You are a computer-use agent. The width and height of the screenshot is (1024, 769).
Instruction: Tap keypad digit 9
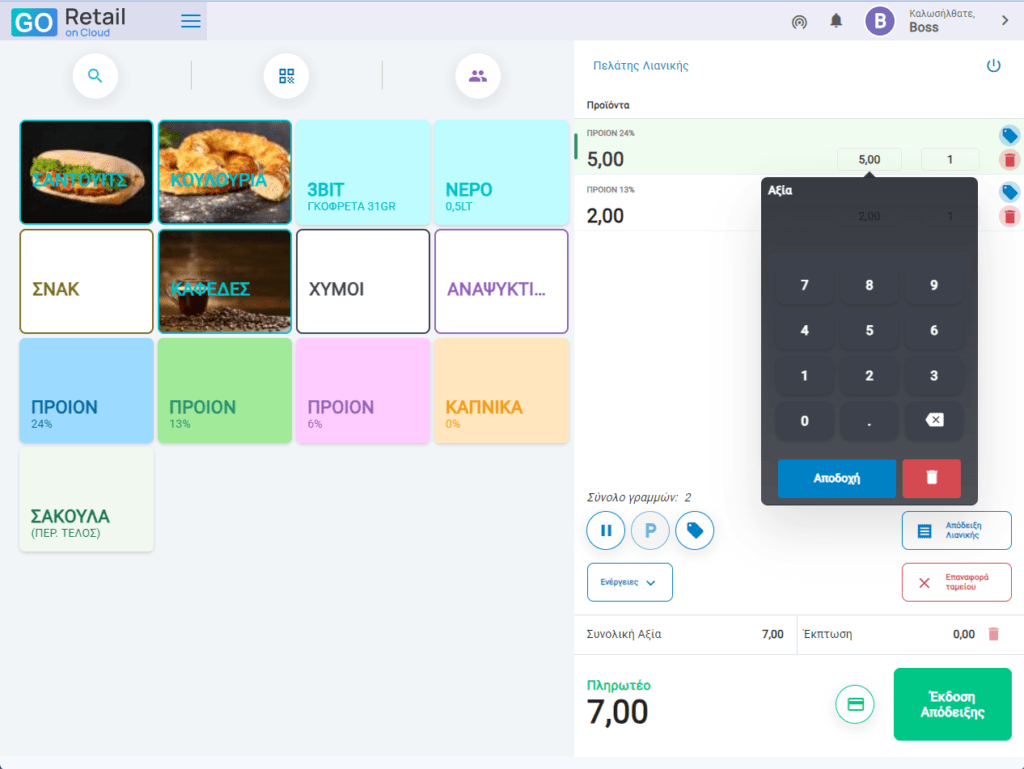pos(934,285)
